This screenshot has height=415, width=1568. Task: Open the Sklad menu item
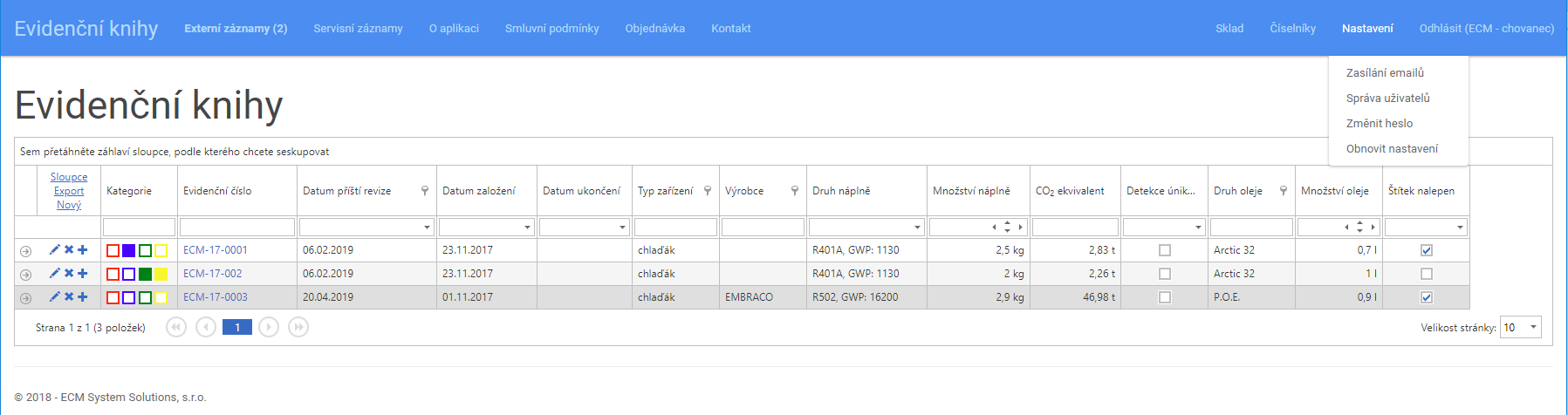[1229, 28]
